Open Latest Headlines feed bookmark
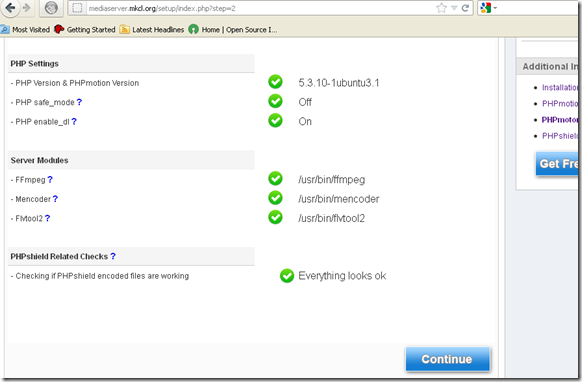582x382 pixels. (x=152, y=30)
